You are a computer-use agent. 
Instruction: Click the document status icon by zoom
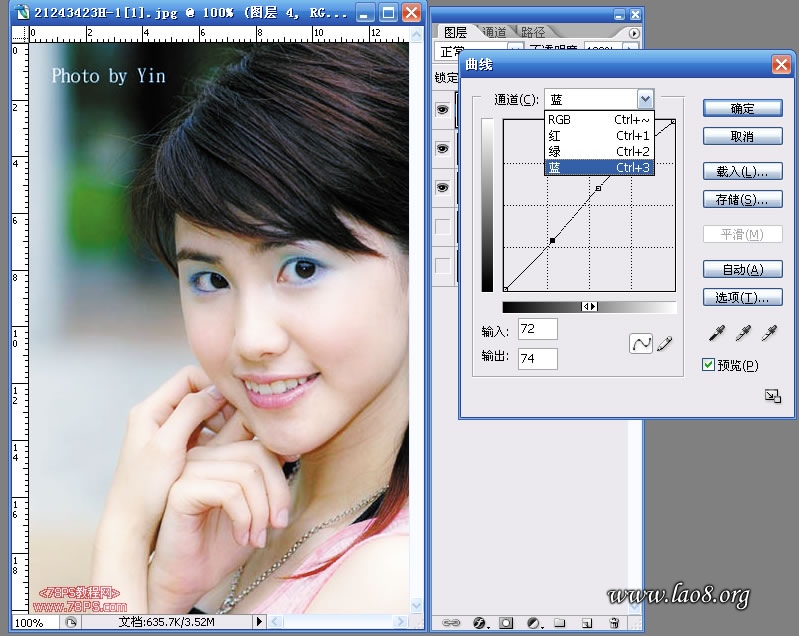pos(71,622)
